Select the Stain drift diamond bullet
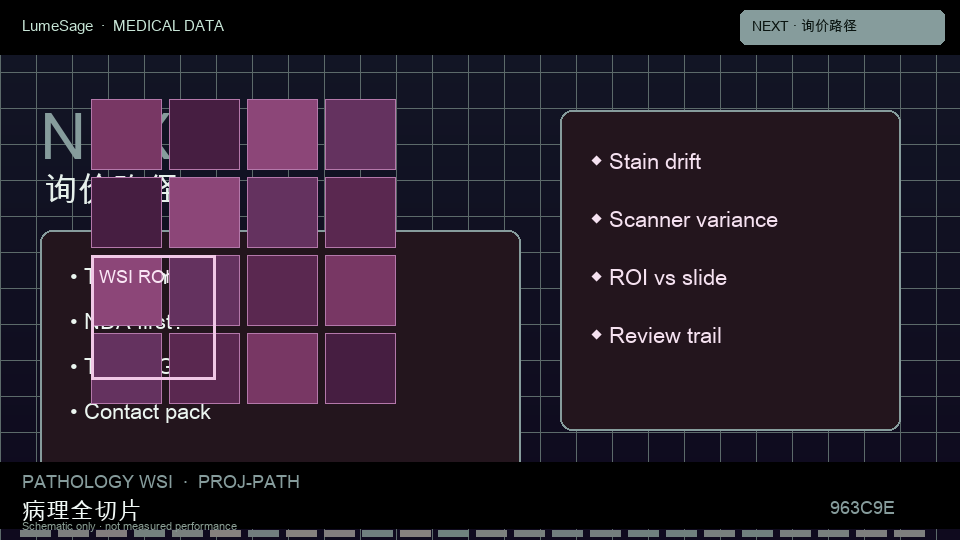960x540 pixels. click(x=596, y=160)
